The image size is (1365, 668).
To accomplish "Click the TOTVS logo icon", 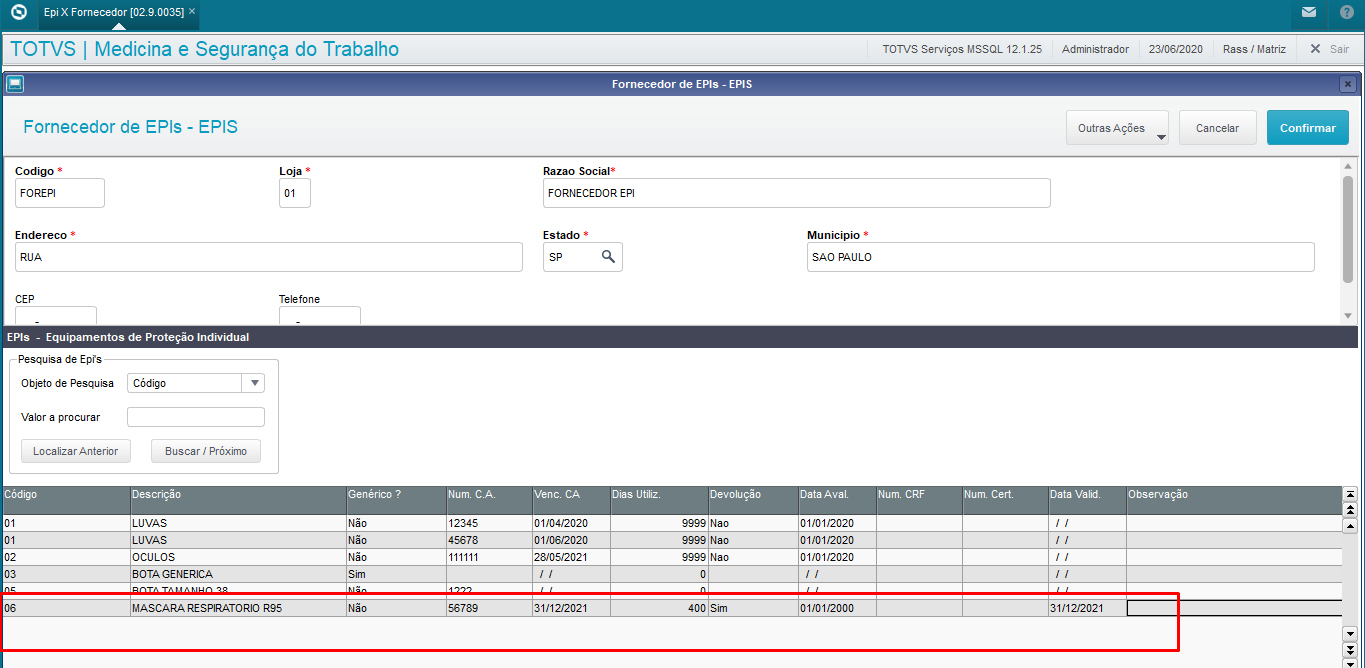I will click(17, 13).
